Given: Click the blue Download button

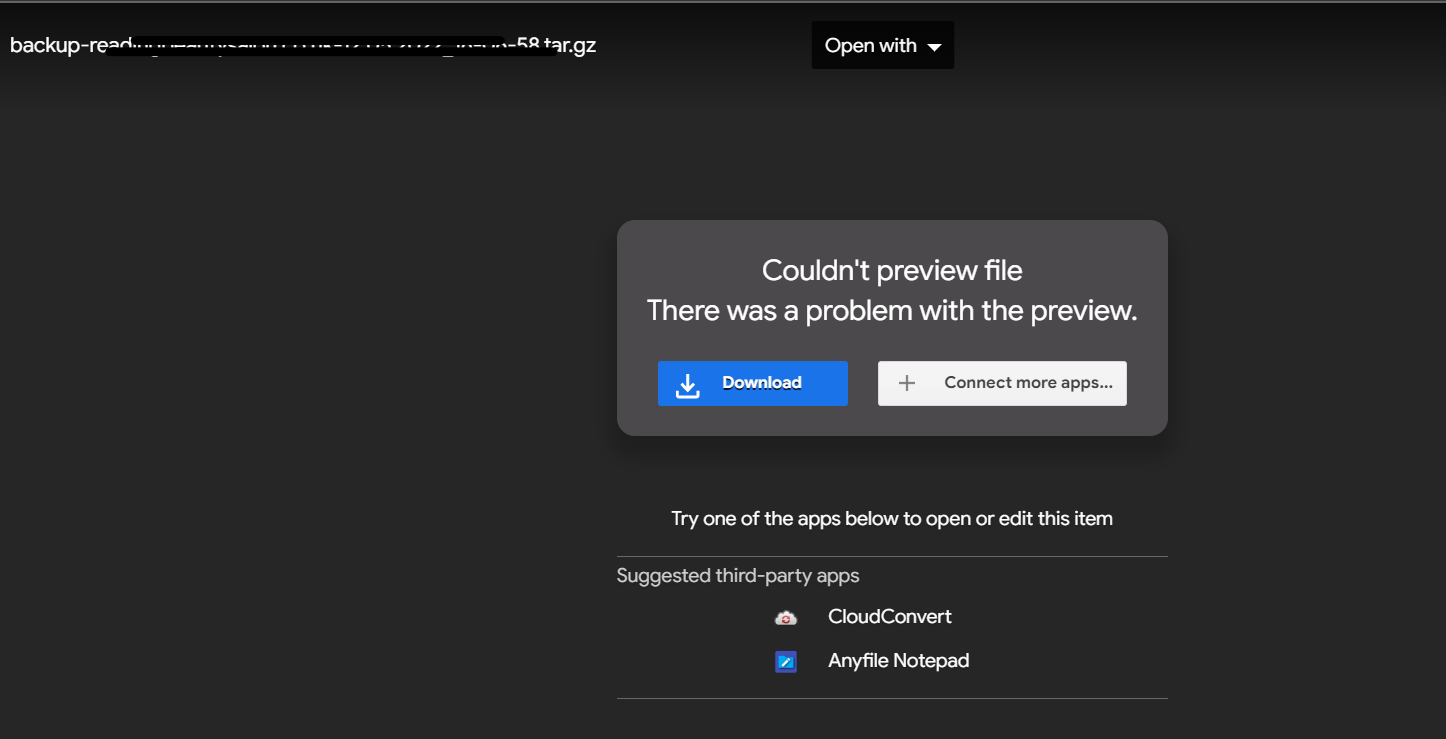Looking at the screenshot, I should tap(753, 383).
